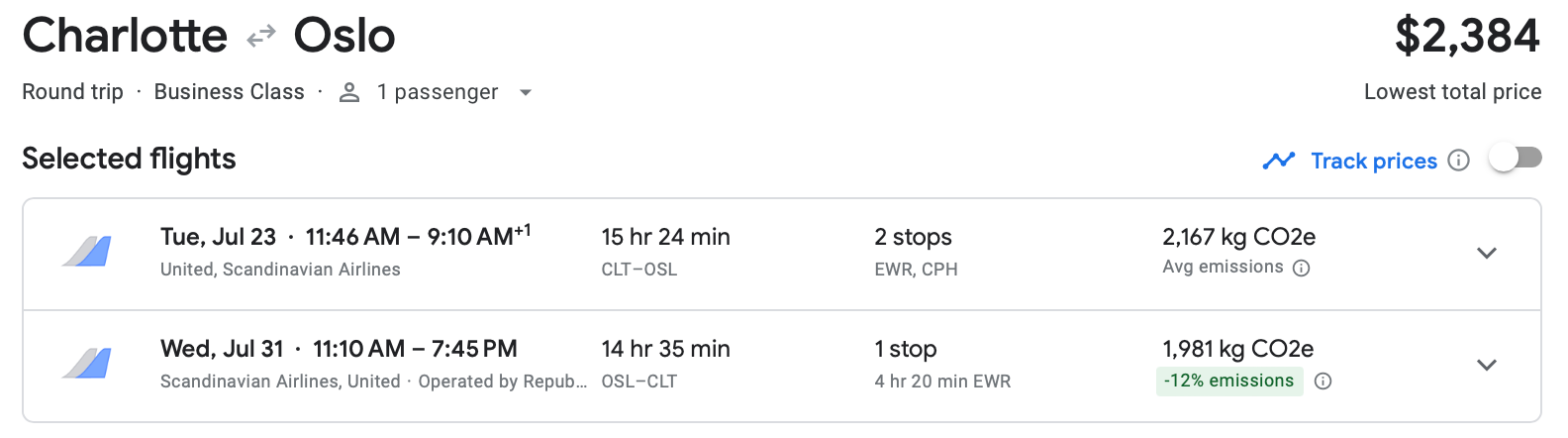Select the Business Class label
Screen dimensions: 1568x438
click(x=229, y=92)
